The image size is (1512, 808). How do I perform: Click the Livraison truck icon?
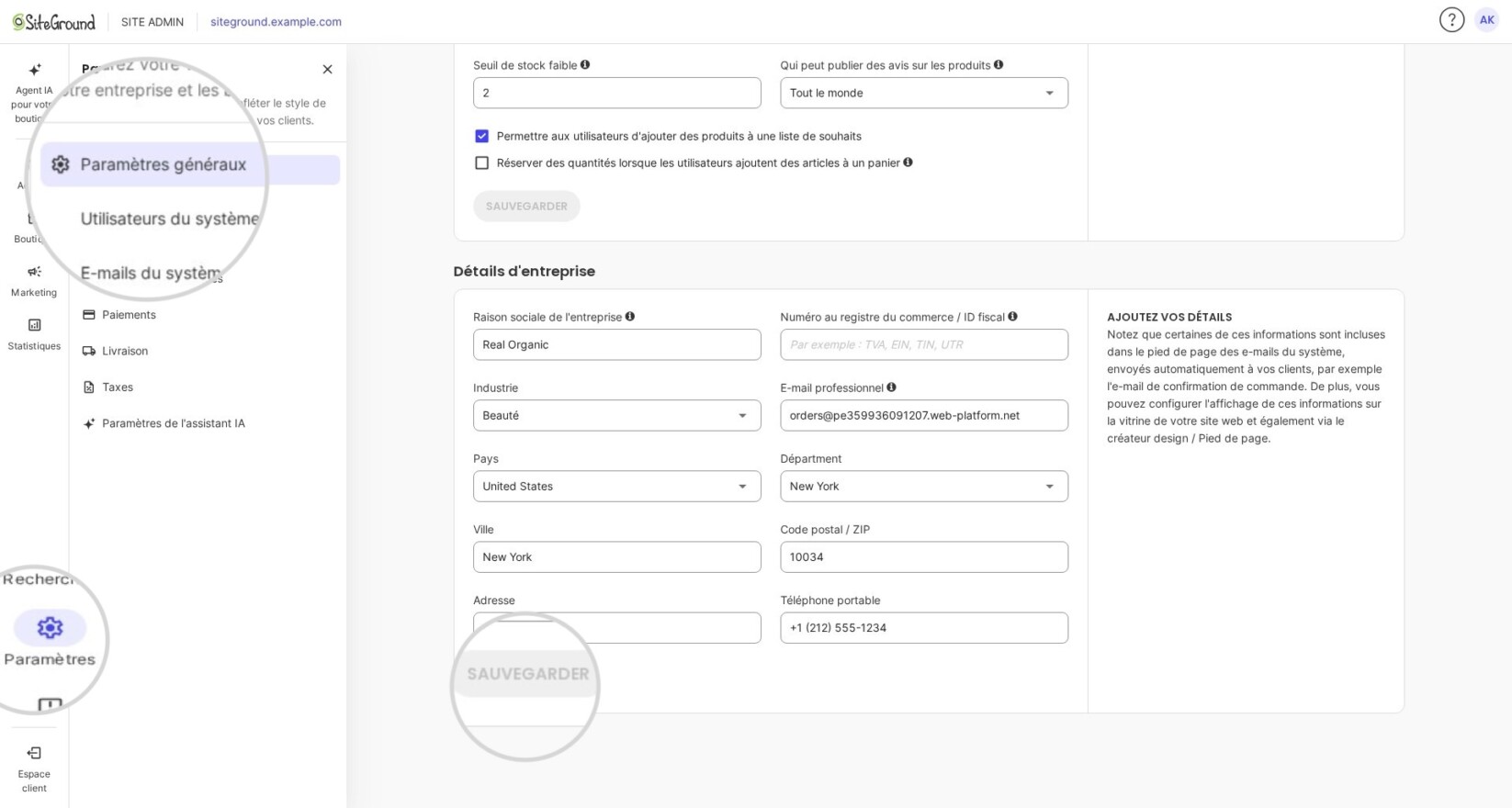pyautogui.click(x=89, y=351)
